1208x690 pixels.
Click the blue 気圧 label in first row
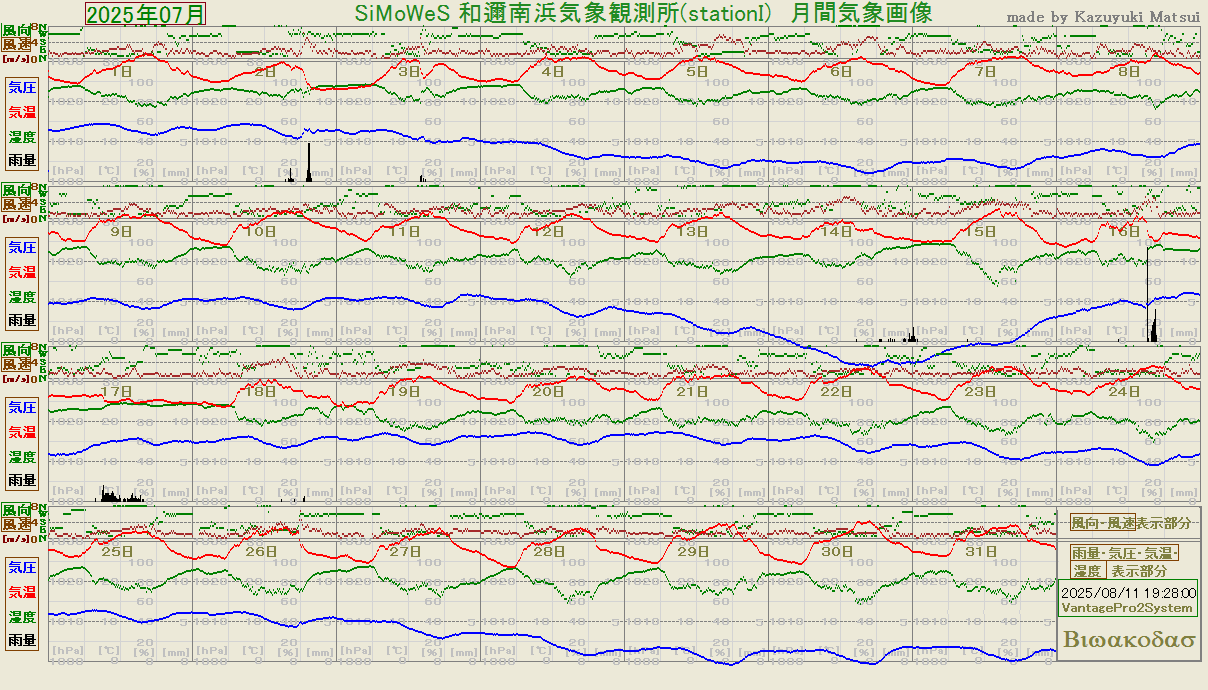pyautogui.click(x=23, y=86)
